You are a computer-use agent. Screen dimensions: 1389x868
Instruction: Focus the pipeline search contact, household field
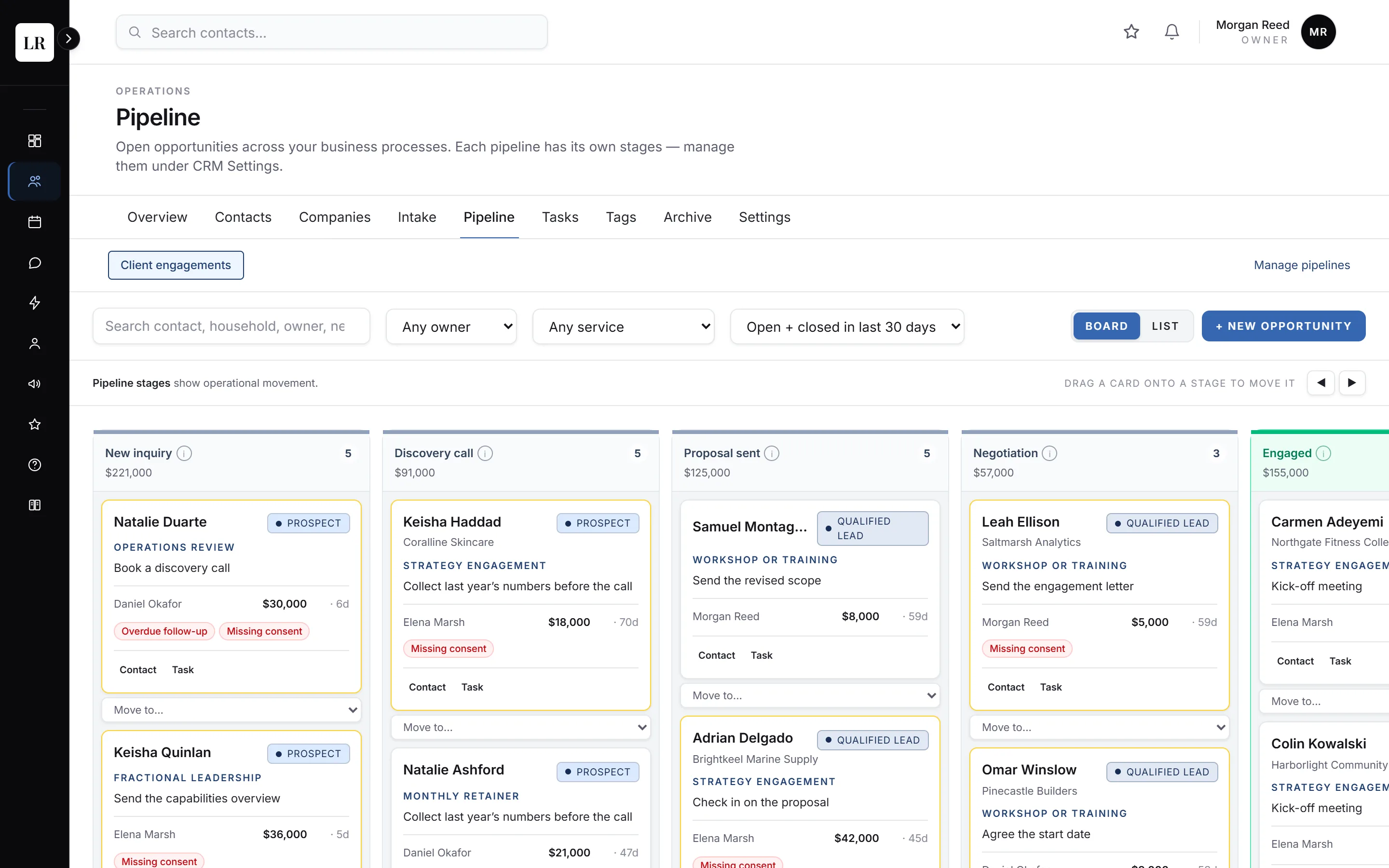[x=231, y=326]
